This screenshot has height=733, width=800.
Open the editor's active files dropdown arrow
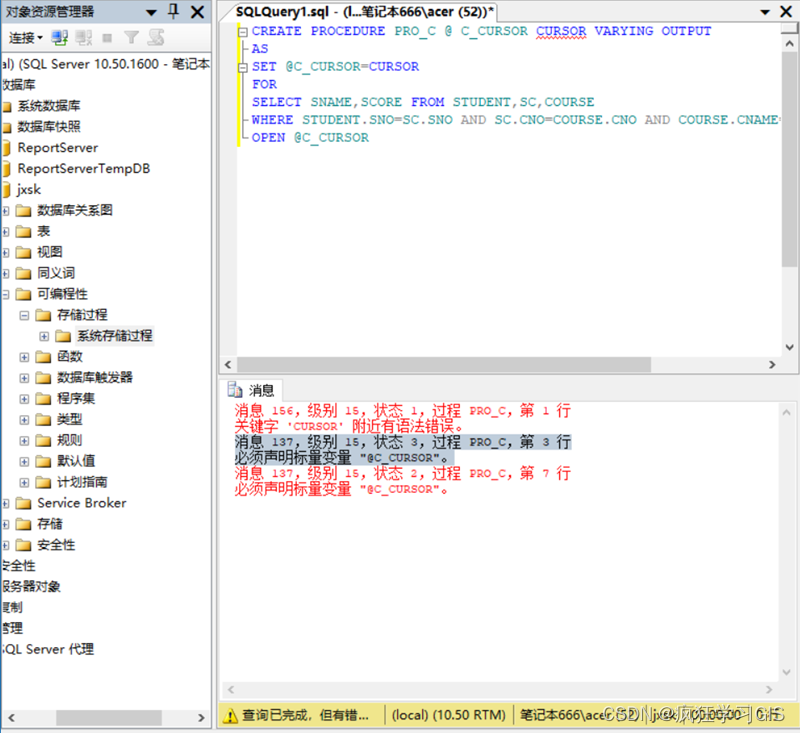[x=765, y=12]
